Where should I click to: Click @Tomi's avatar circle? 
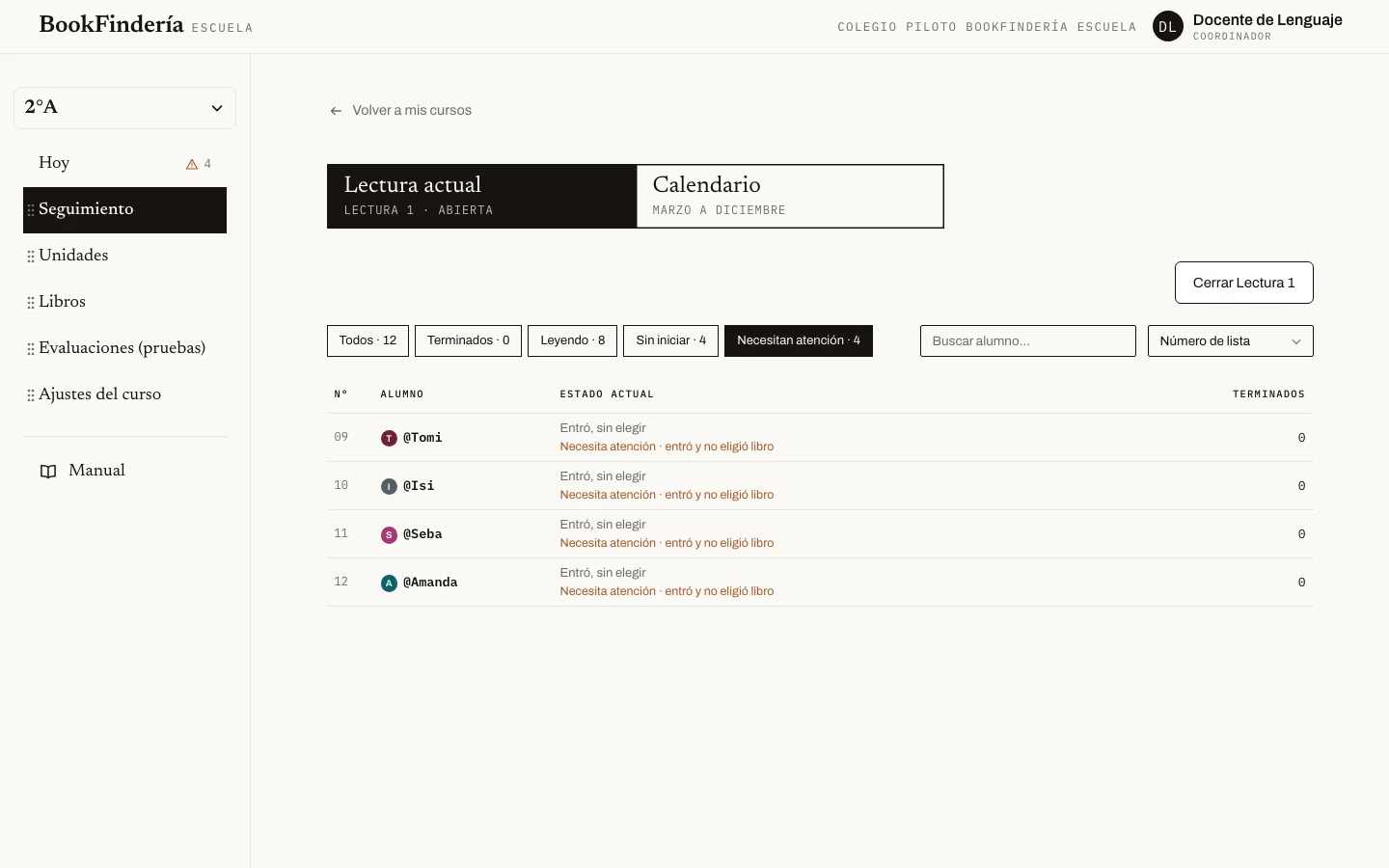click(389, 438)
